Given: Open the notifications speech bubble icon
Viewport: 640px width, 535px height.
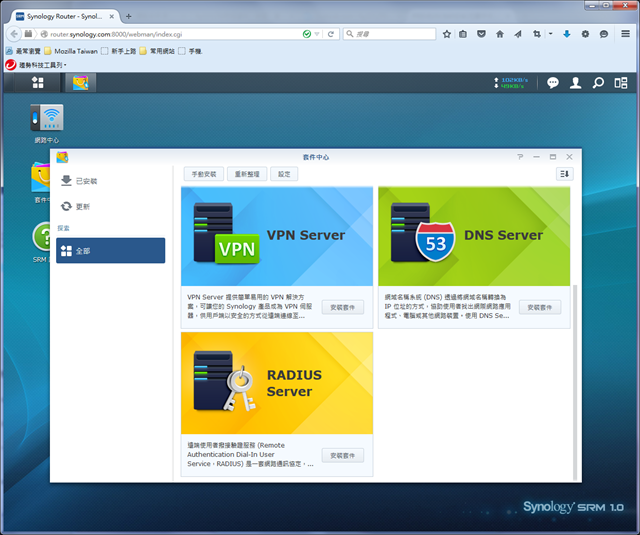Looking at the screenshot, I should click(553, 83).
